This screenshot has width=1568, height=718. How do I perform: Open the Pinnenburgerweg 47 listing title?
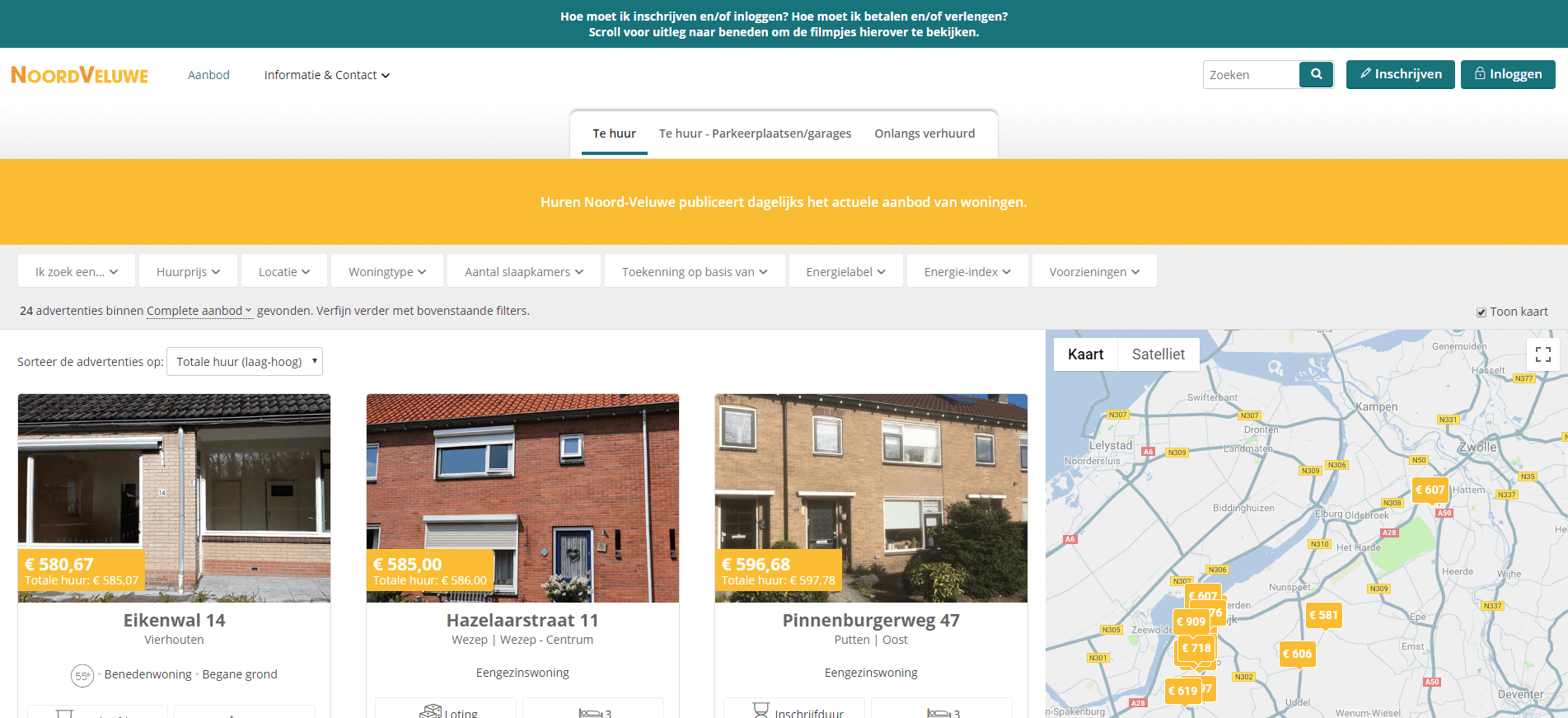[871, 620]
